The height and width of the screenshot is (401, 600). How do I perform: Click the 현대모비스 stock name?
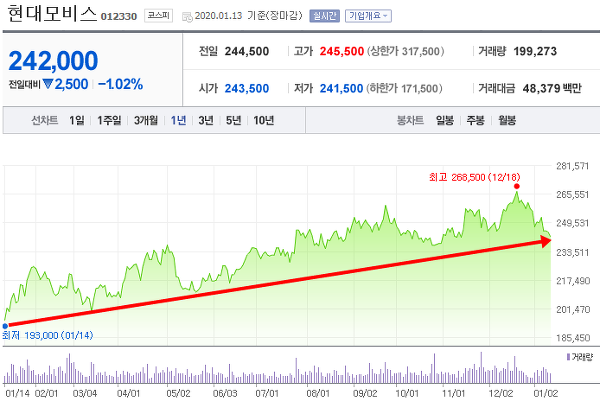[x=52, y=14]
